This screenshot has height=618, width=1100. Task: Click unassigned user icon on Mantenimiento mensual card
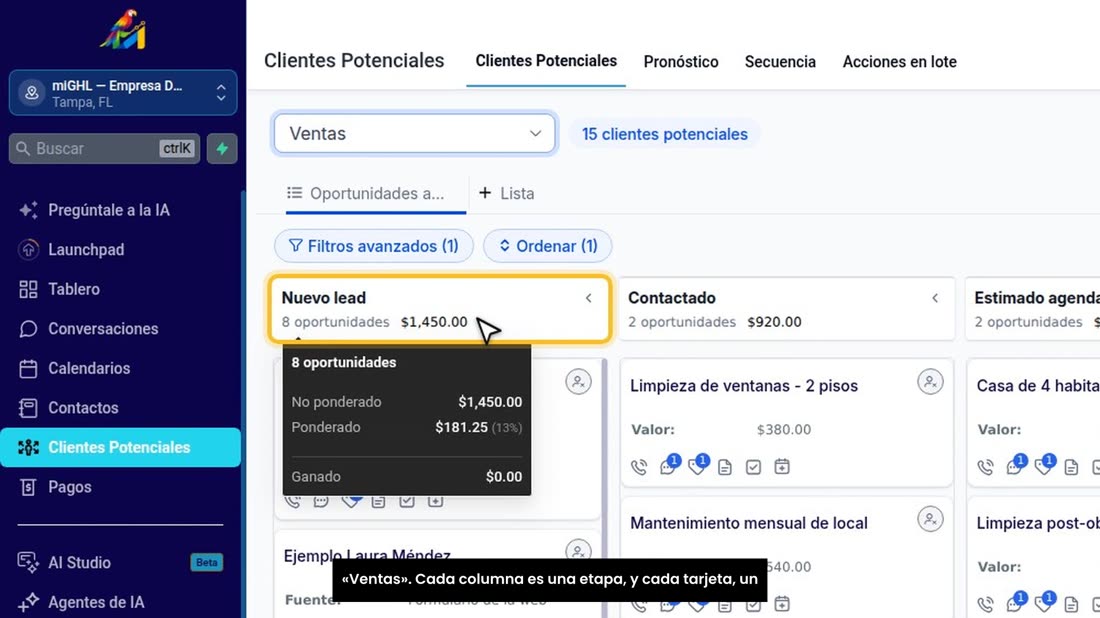(x=930, y=519)
